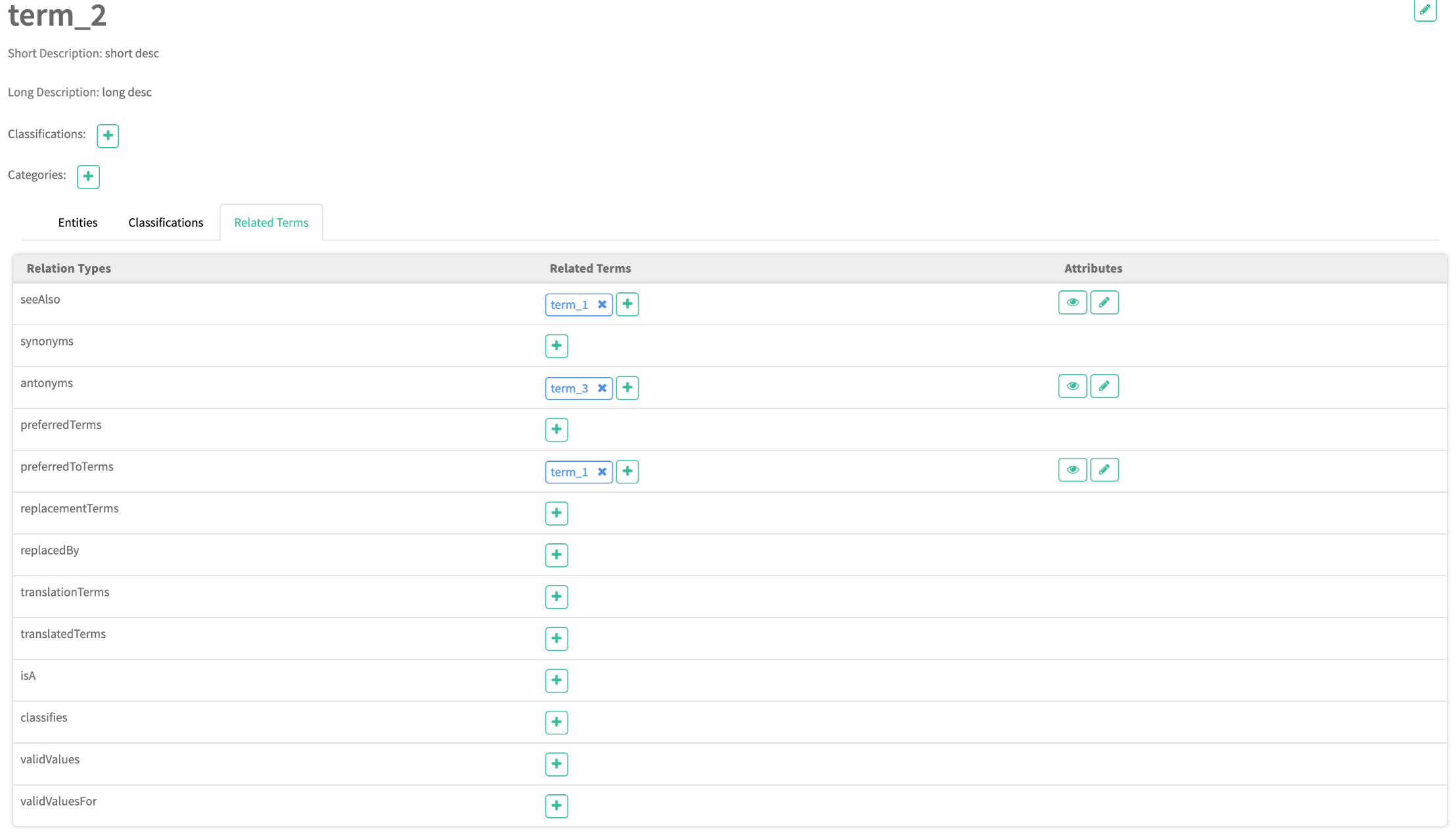Image resolution: width=1456 pixels, height=833 pixels.
Task: Add a synonyms related term
Action: tap(556, 346)
